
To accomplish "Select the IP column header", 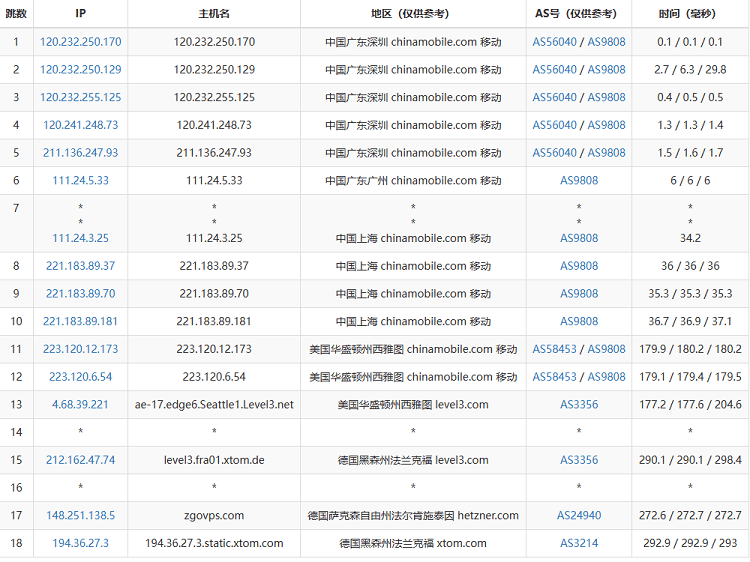I will click(x=80, y=13).
